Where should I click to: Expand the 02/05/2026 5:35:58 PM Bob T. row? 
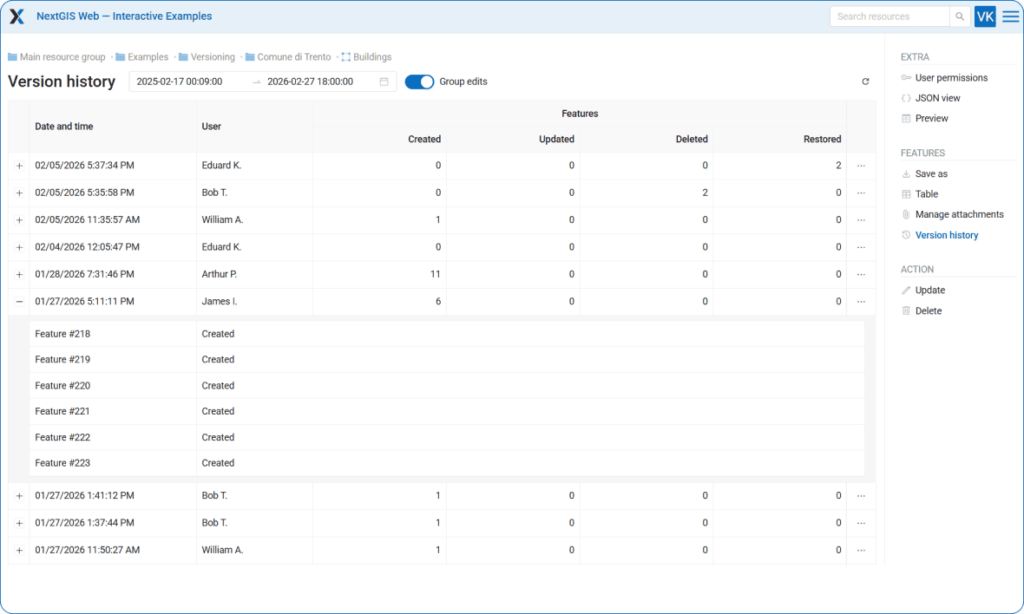point(19,193)
